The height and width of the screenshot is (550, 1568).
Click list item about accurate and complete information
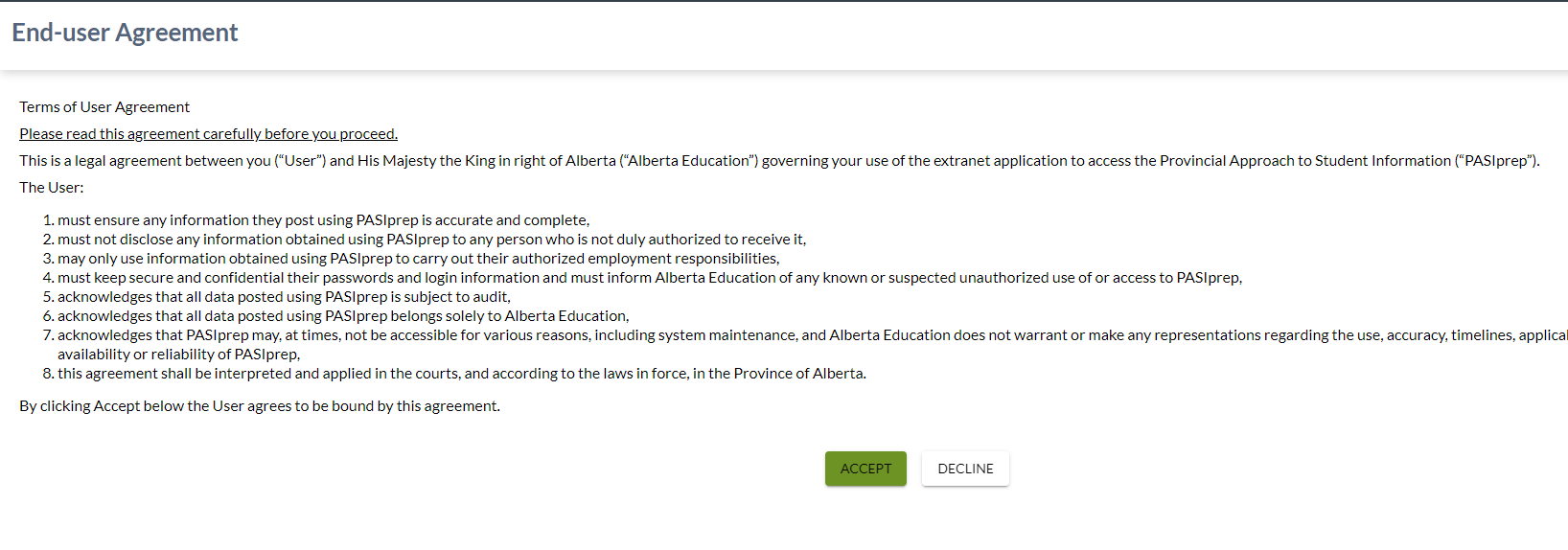[323, 220]
